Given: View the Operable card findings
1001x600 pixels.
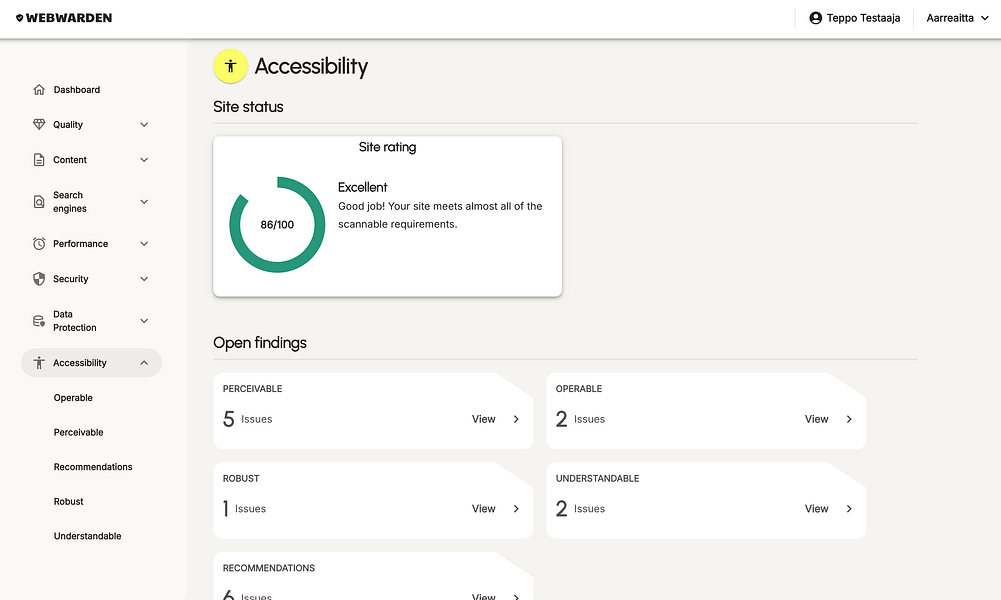Looking at the screenshot, I should pos(829,419).
